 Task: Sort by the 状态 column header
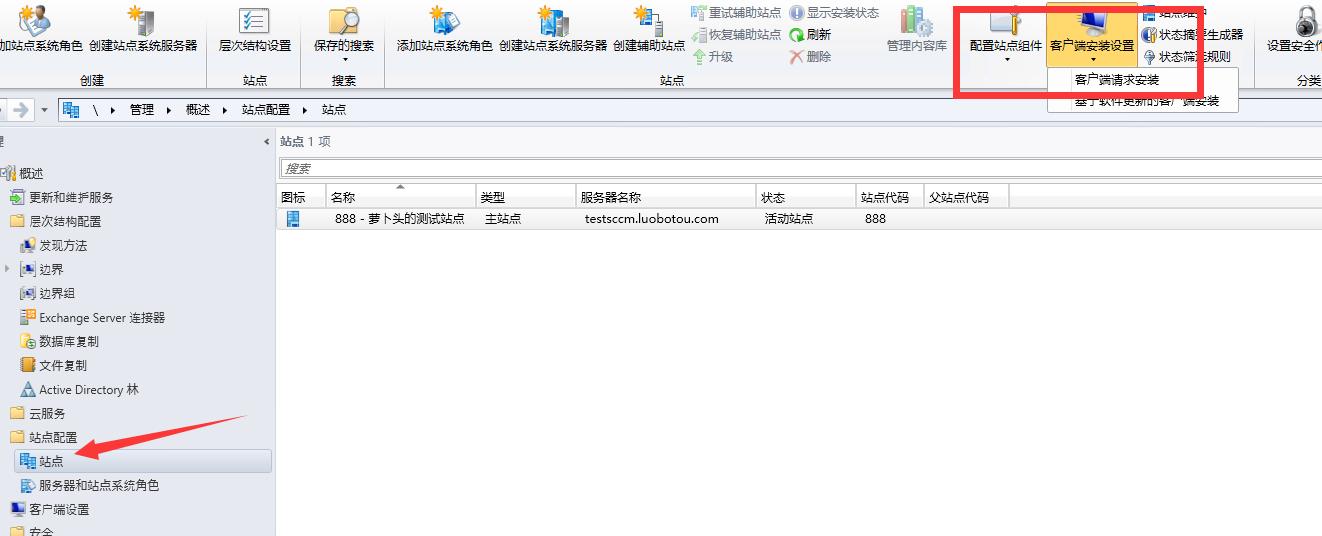806,196
